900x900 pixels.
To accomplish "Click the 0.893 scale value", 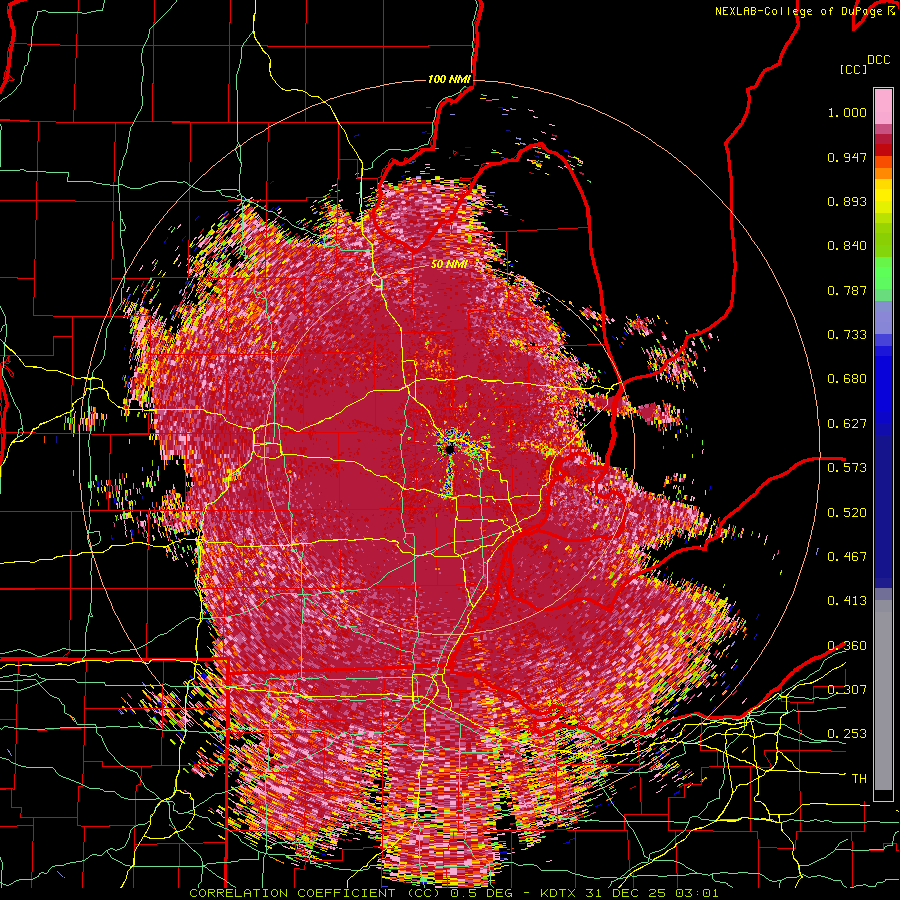I will pos(847,201).
